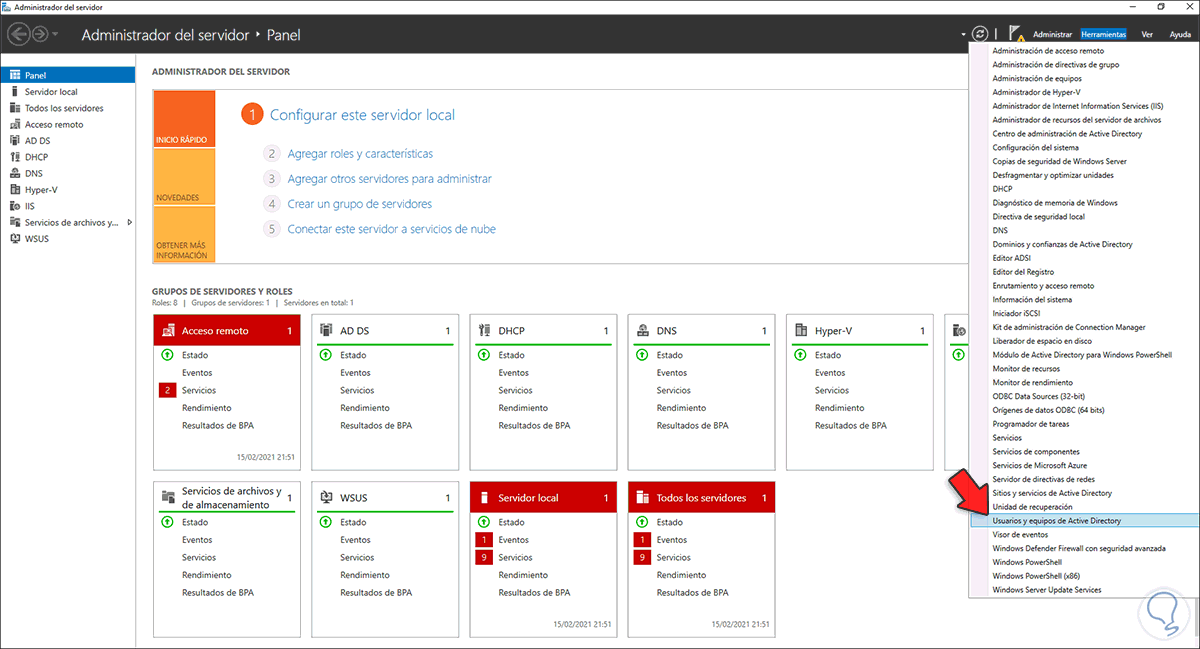The width and height of the screenshot is (1200, 649).
Task: Click the DNS tile header icon
Action: 643,330
